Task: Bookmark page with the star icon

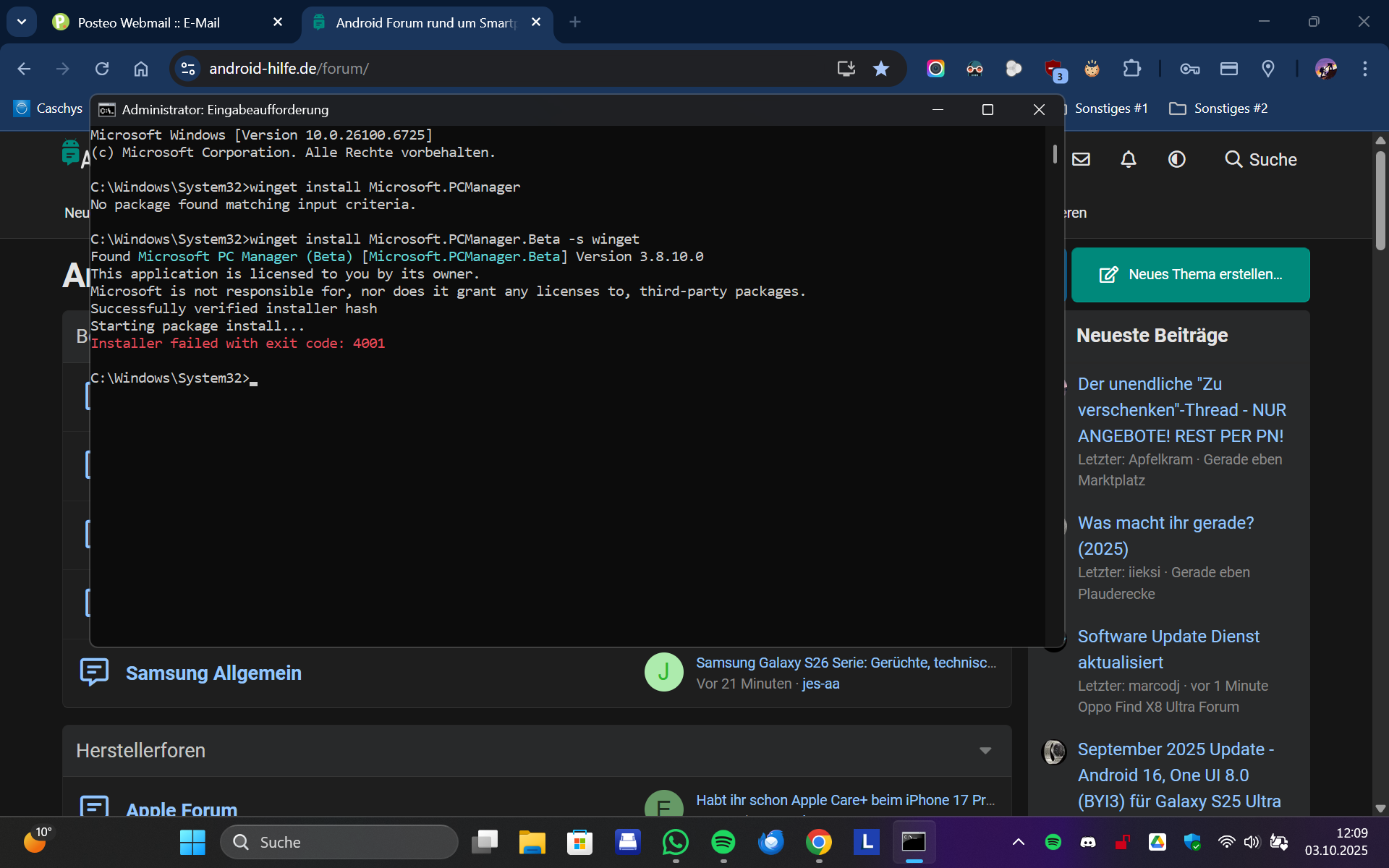Action: [880, 69]
